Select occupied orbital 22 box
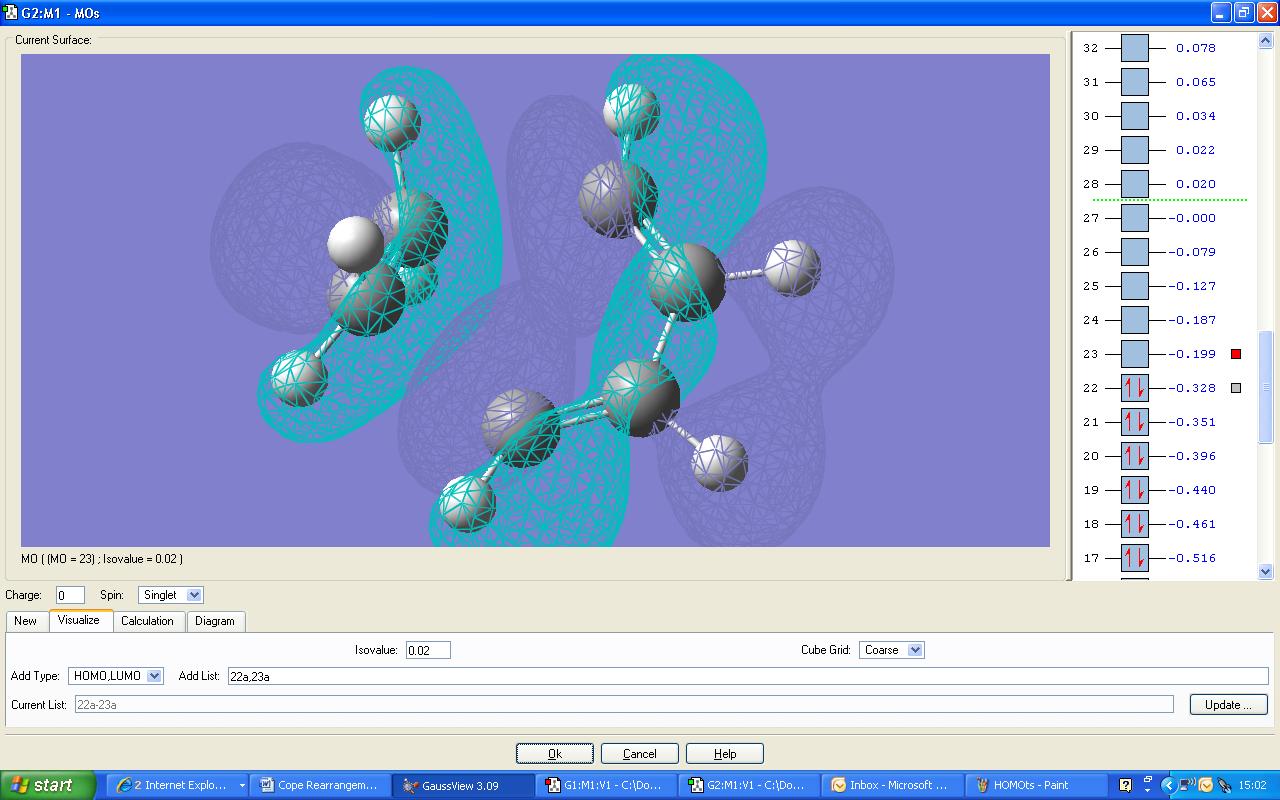The height and width of the screenshot is (800, 1280). pos(1134,388)
